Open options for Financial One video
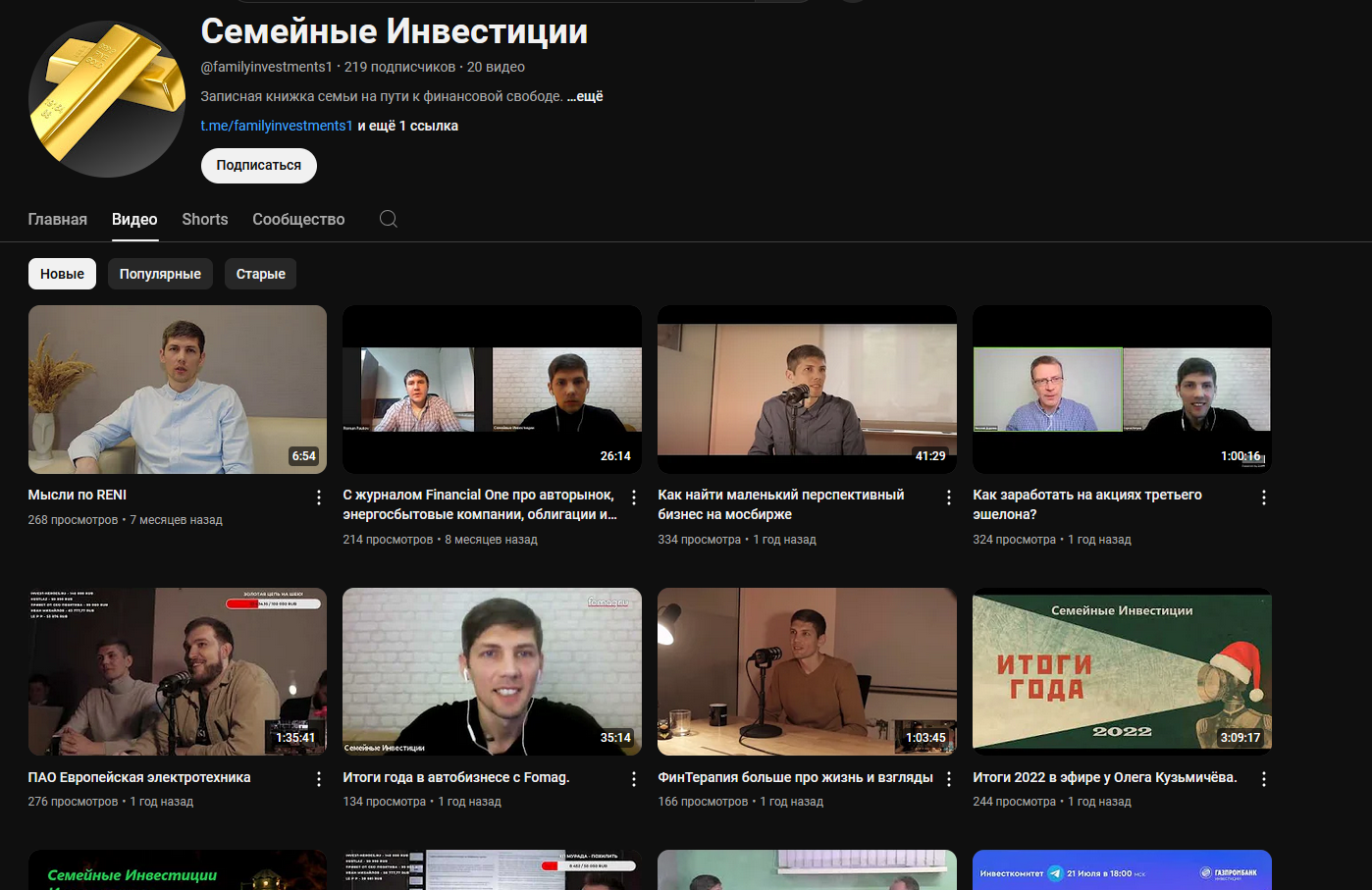Viewport: 1372px width, 890px height. coord(634,497)
